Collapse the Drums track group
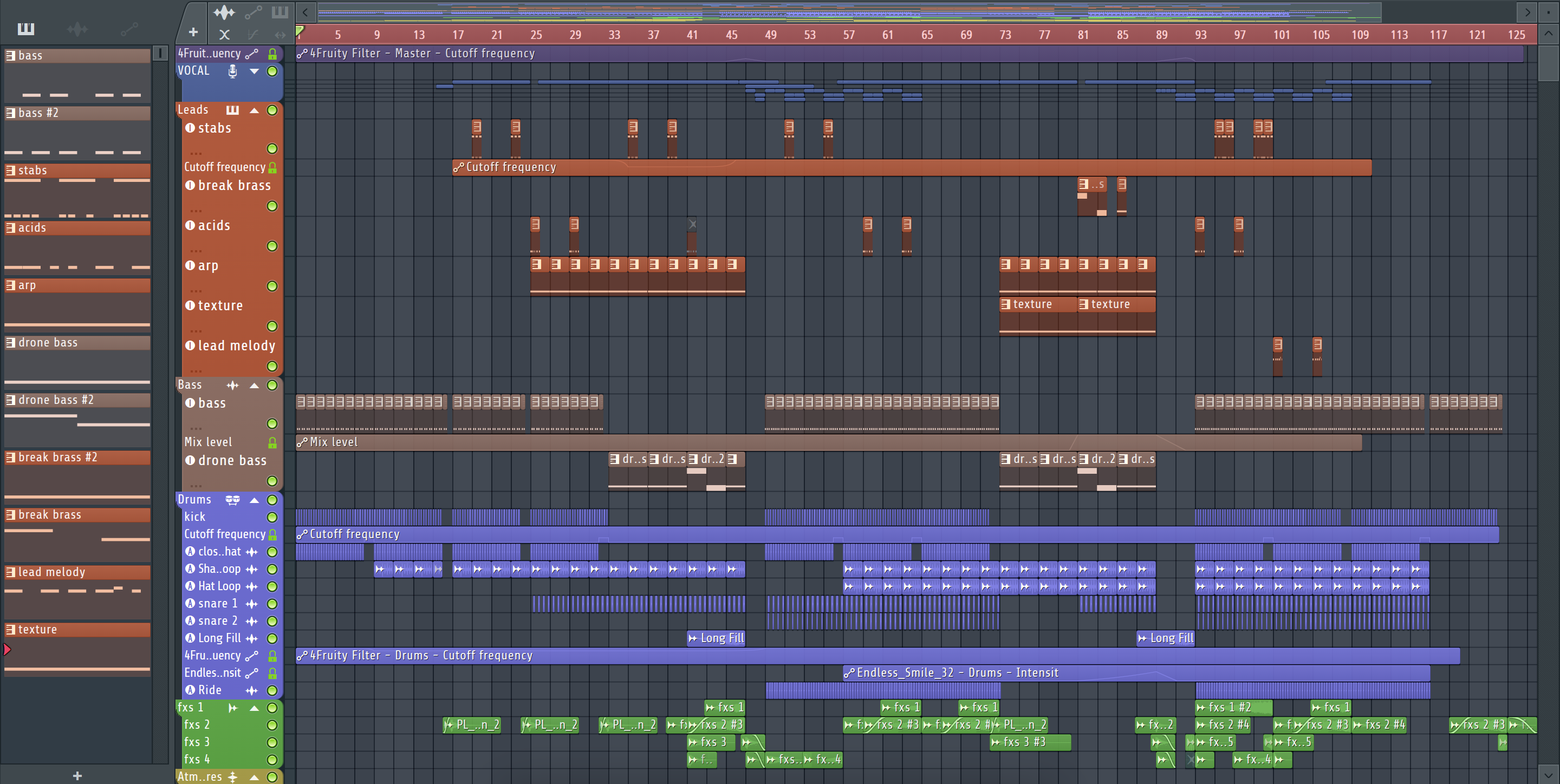Screen dimensions: 1560x784 (255, 500)
